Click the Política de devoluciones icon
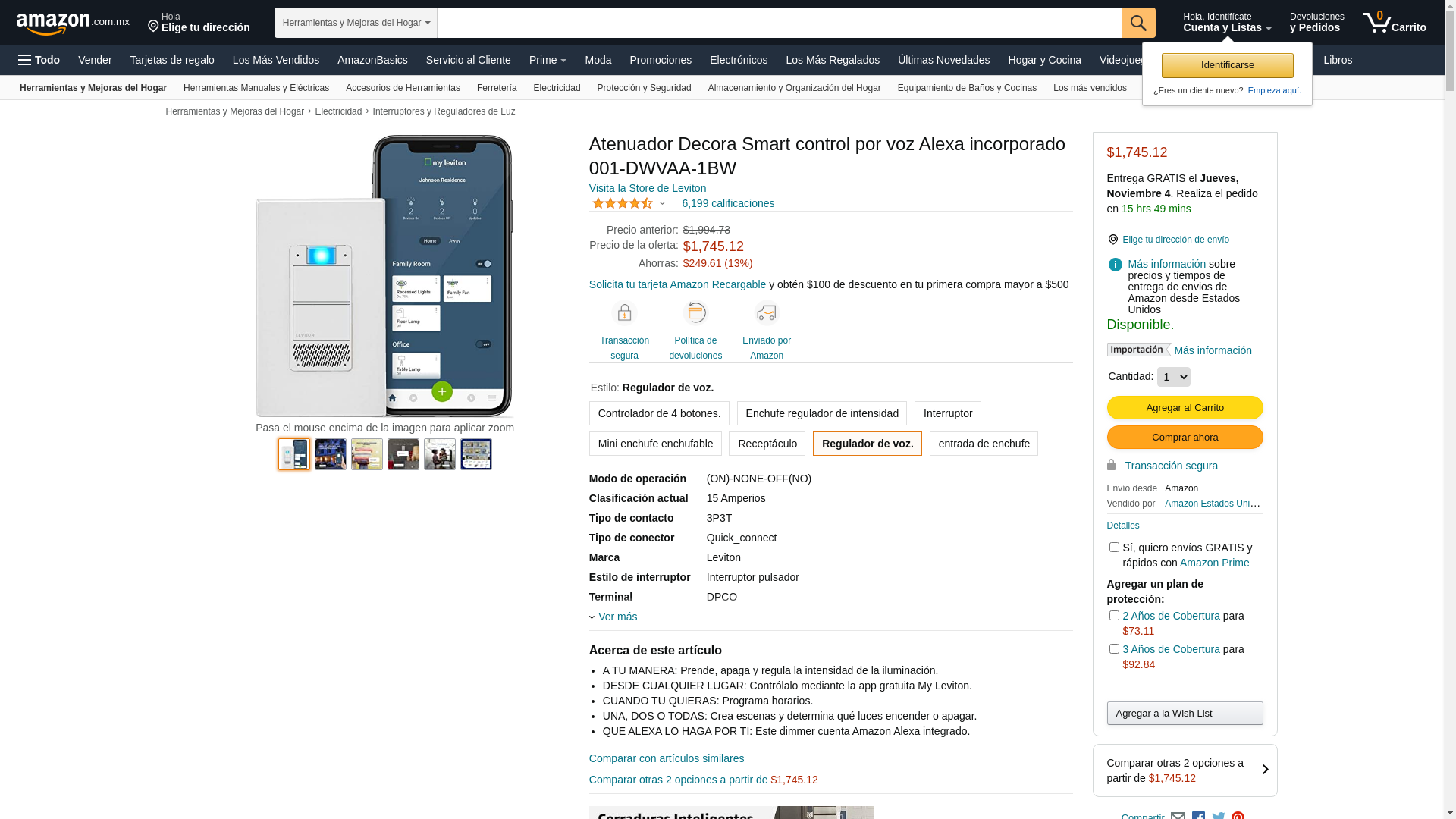Screen dimensions: 1456x819 (695, 313)
